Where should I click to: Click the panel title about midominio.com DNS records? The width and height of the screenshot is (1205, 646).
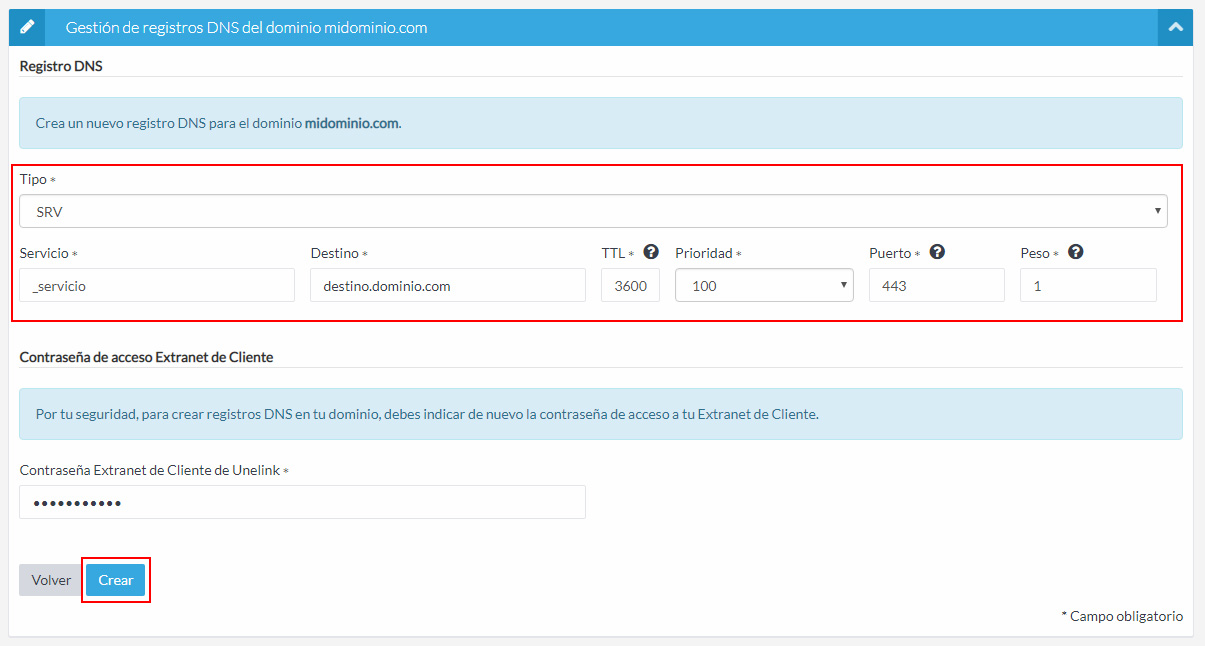(x=246, y=28)
